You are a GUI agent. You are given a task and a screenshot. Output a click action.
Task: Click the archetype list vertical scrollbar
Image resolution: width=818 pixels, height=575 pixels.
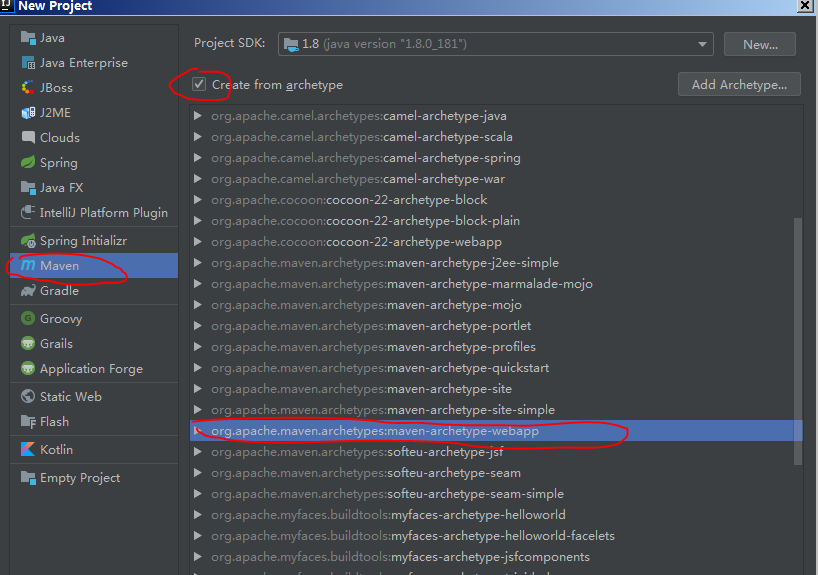tap(798, 341)
